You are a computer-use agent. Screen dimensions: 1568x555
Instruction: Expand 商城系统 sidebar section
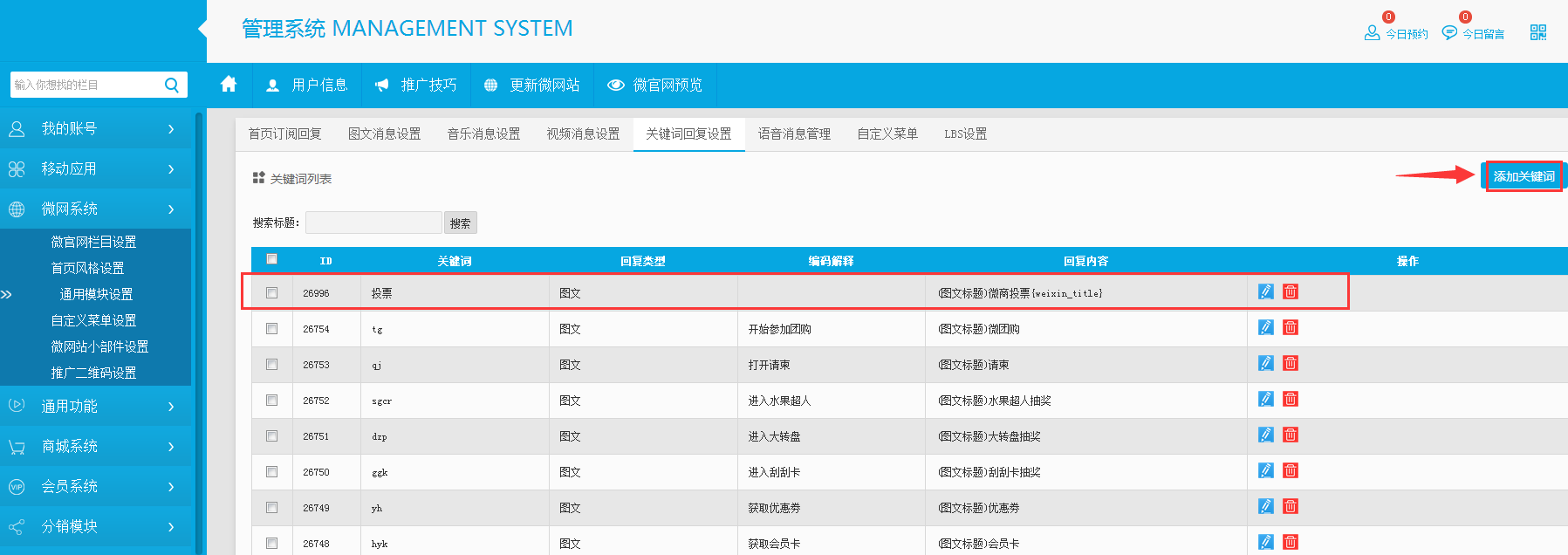95,447
